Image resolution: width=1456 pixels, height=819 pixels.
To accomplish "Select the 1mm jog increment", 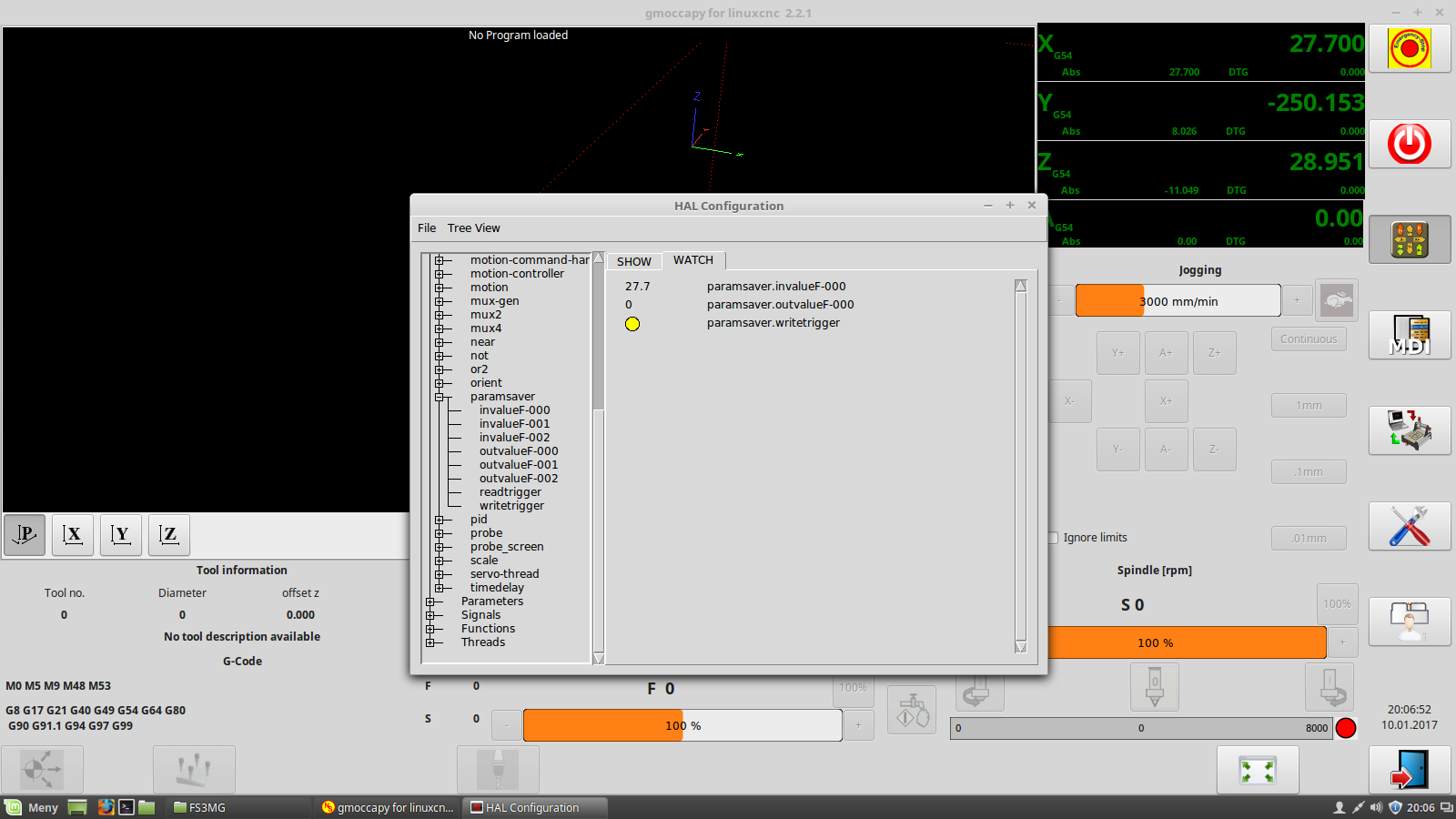I will tap(1308, 406).
